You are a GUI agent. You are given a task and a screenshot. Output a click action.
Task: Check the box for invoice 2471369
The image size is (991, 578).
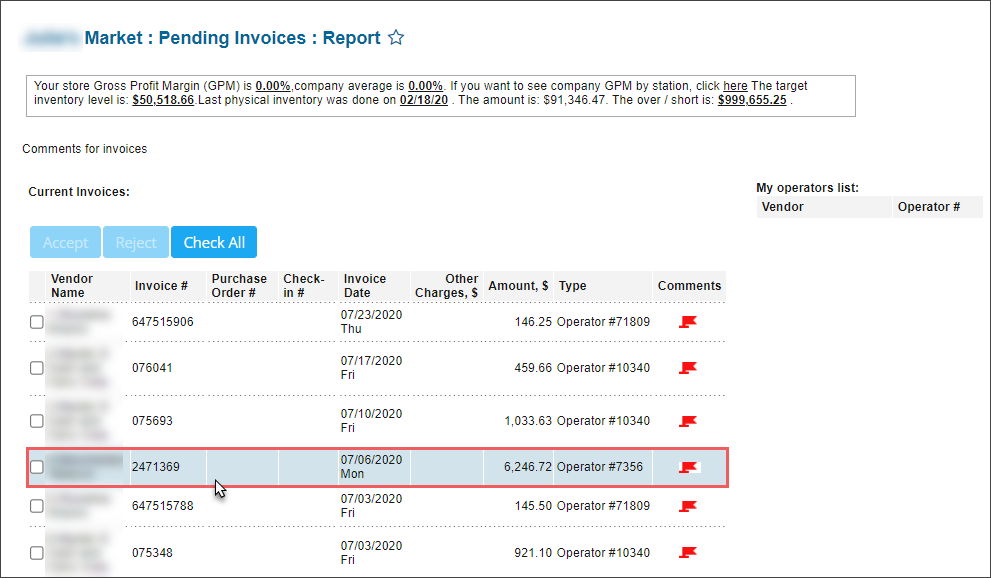click(x=36, y=465)
